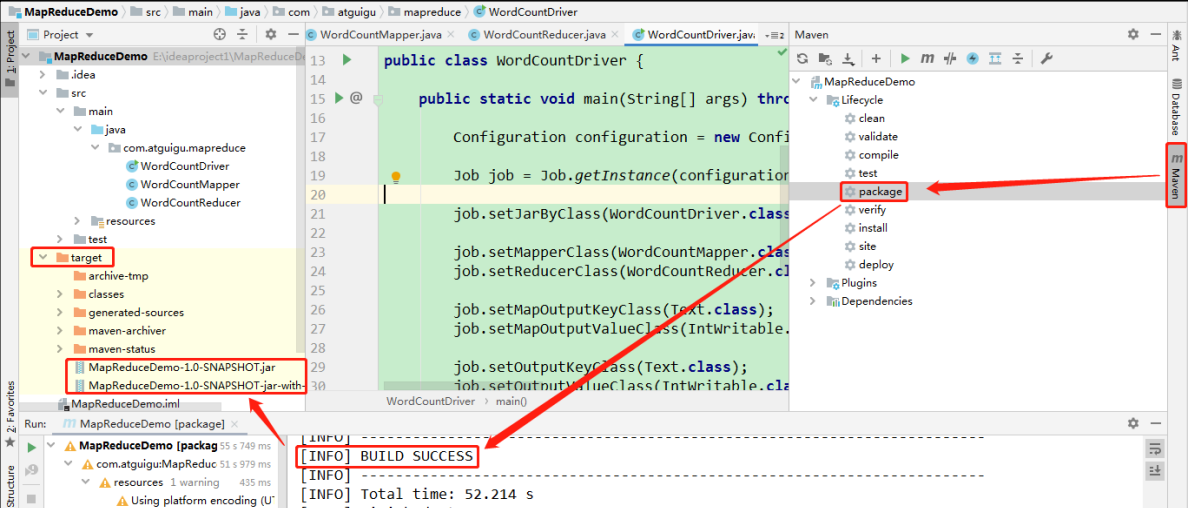Screen dimensions: 1188x508
Task: Click the Execute Maven Goal 'm' icon
Action: point(928,59)
